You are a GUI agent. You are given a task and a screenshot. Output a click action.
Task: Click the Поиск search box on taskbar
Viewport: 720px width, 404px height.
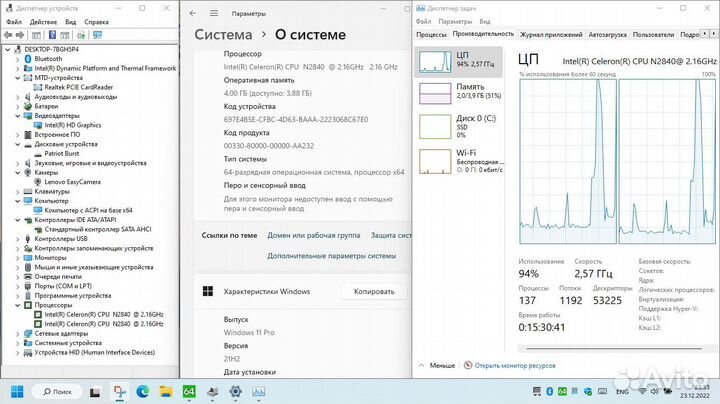[x=57, y=392]
